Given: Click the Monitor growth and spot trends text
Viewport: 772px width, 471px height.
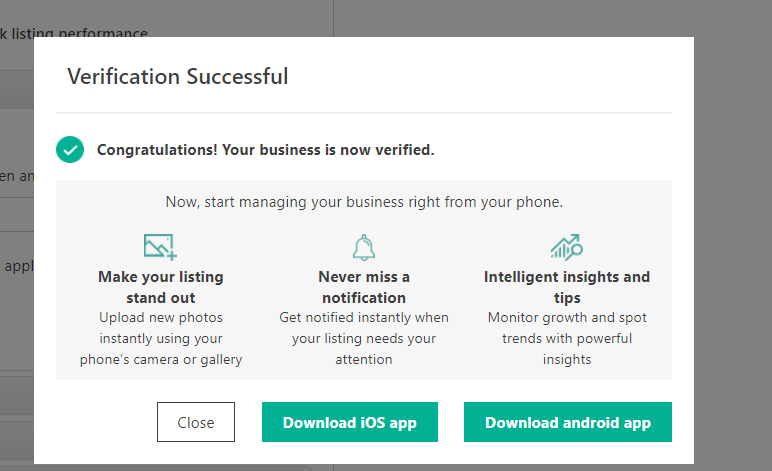Looking at the screenshot, I should click(567, 339).
